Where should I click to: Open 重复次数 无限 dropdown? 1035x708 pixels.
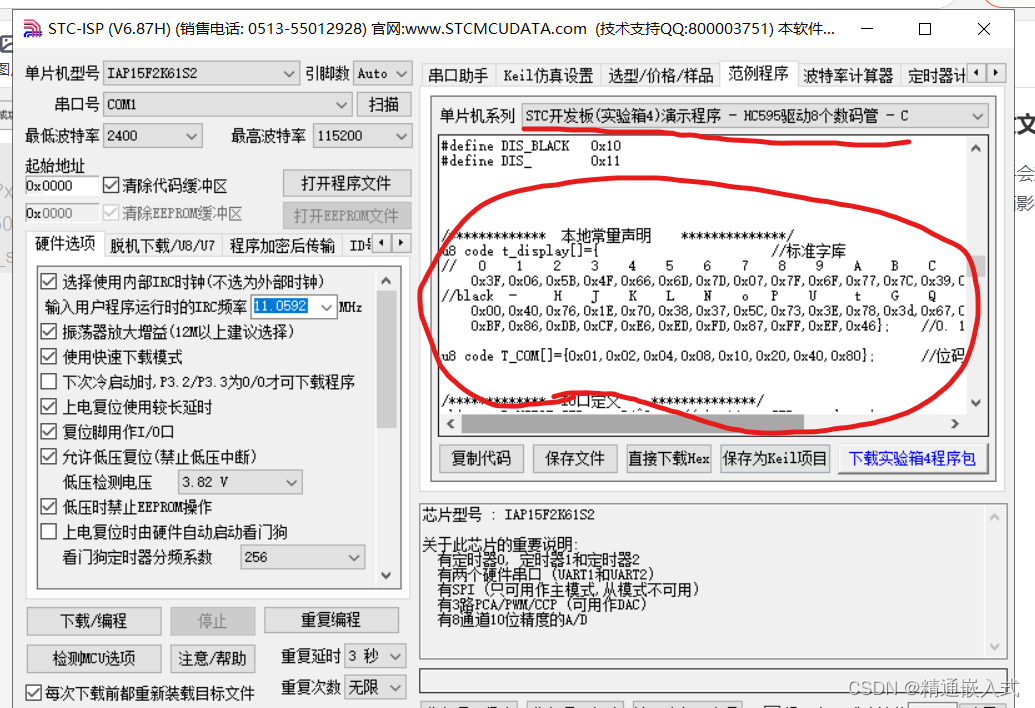(375, 688)
